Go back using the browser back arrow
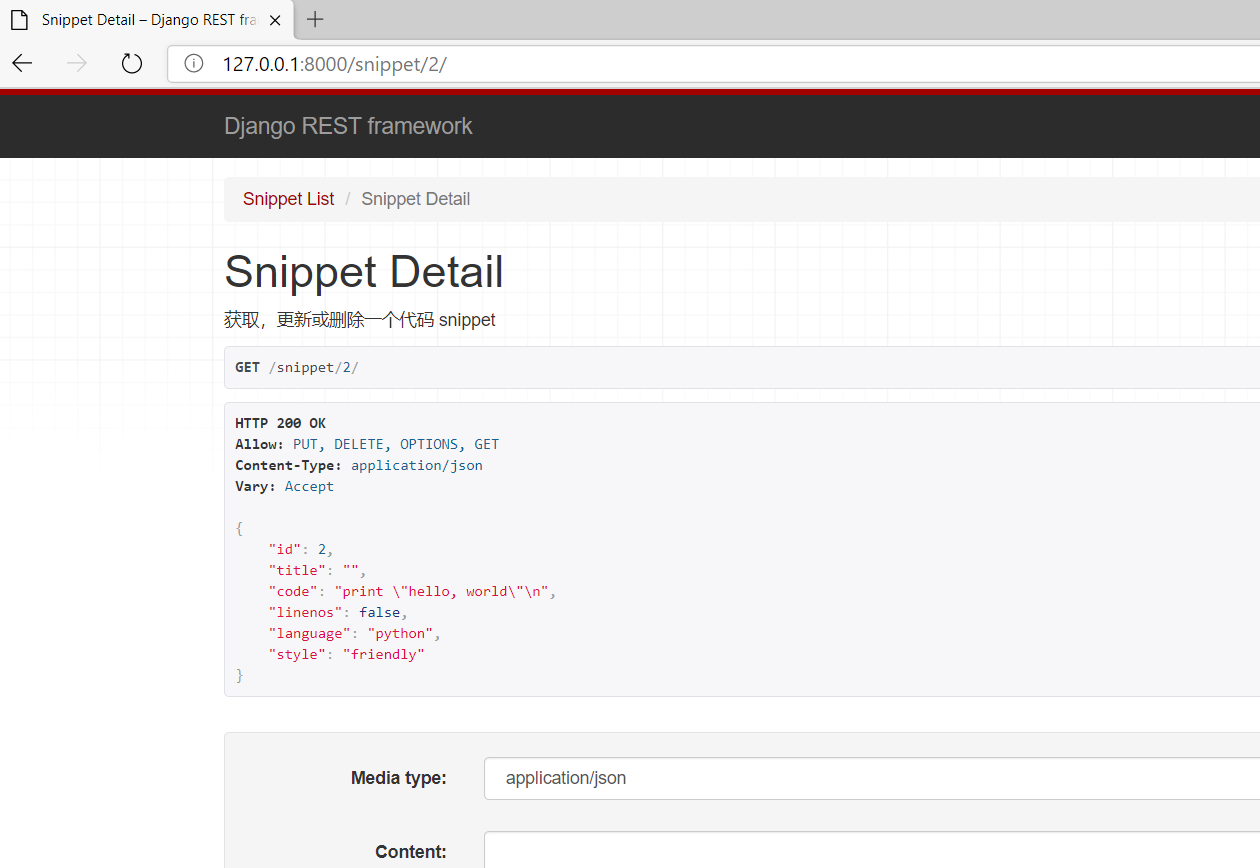The width and height of the screenshot is (1260, 868). coord(22,64)
